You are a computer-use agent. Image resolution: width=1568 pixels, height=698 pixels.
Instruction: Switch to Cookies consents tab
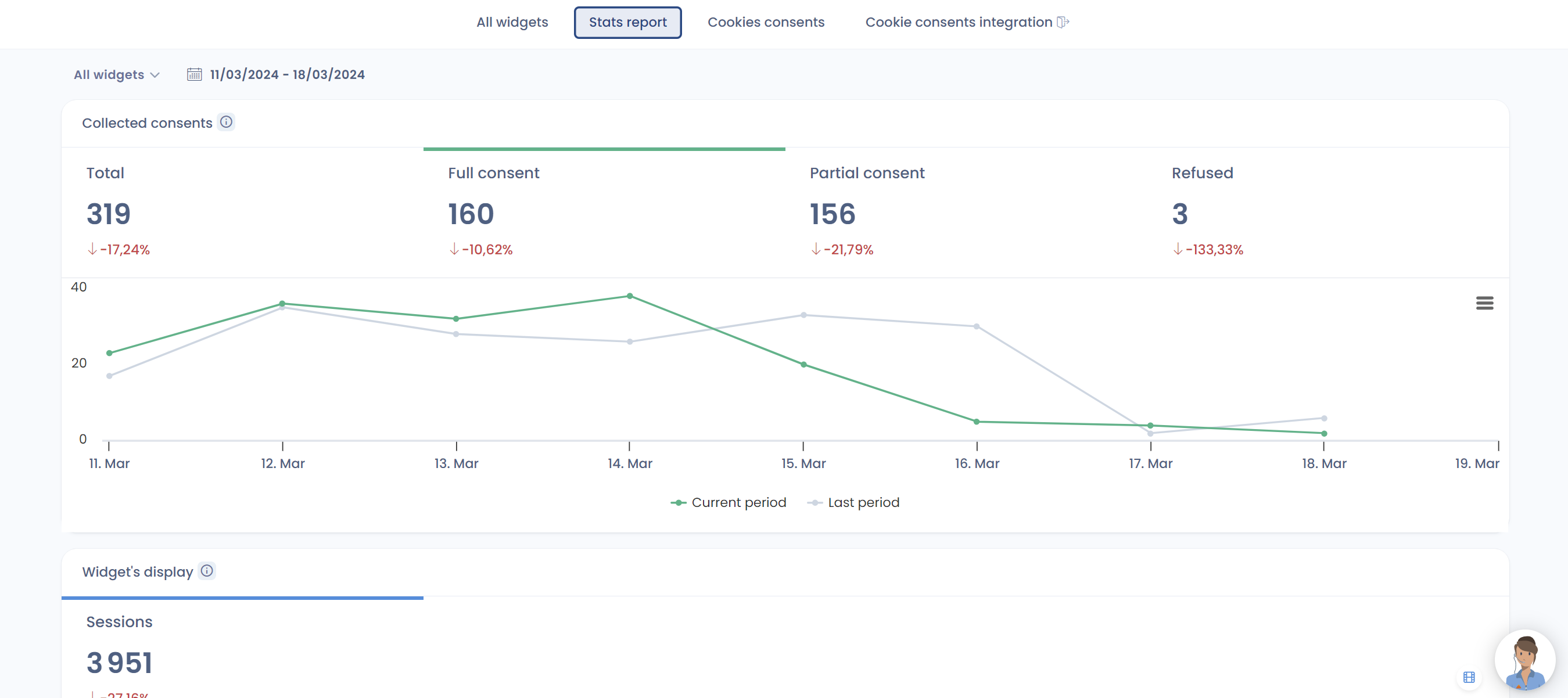(x=765, y=22)
